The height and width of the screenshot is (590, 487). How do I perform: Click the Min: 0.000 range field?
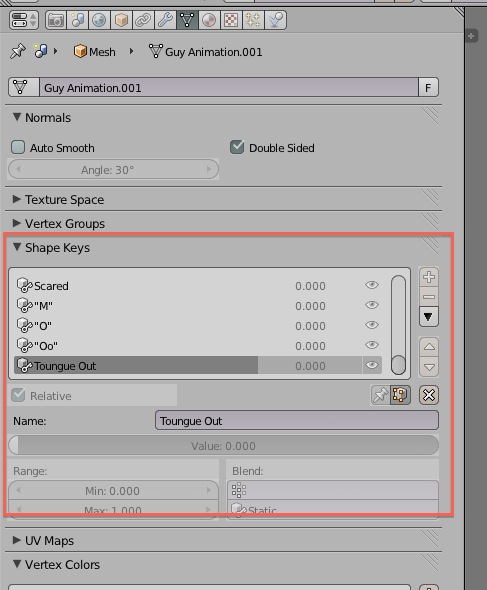113,490
